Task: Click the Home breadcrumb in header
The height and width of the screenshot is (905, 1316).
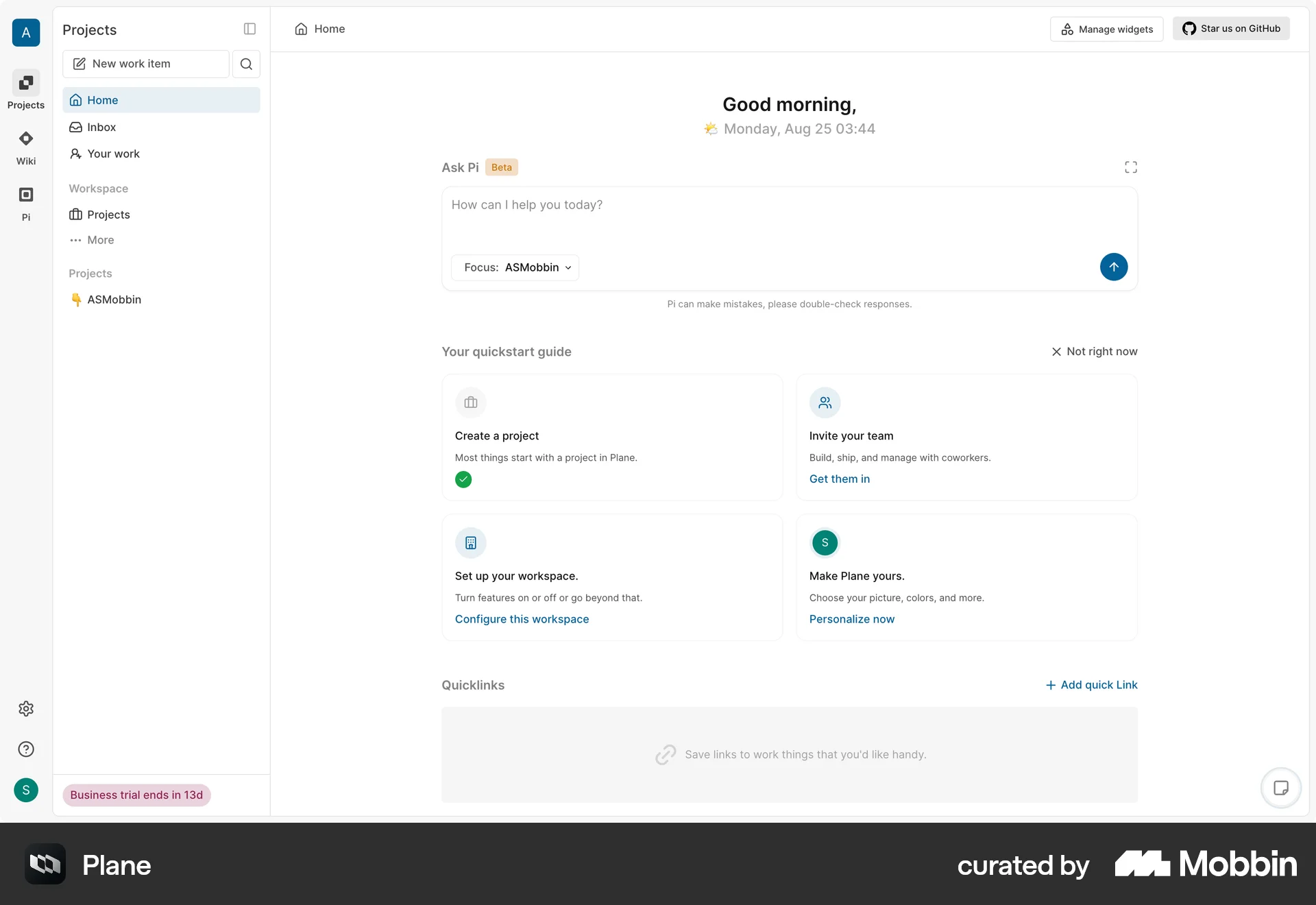Action: (x=320, y=29)
